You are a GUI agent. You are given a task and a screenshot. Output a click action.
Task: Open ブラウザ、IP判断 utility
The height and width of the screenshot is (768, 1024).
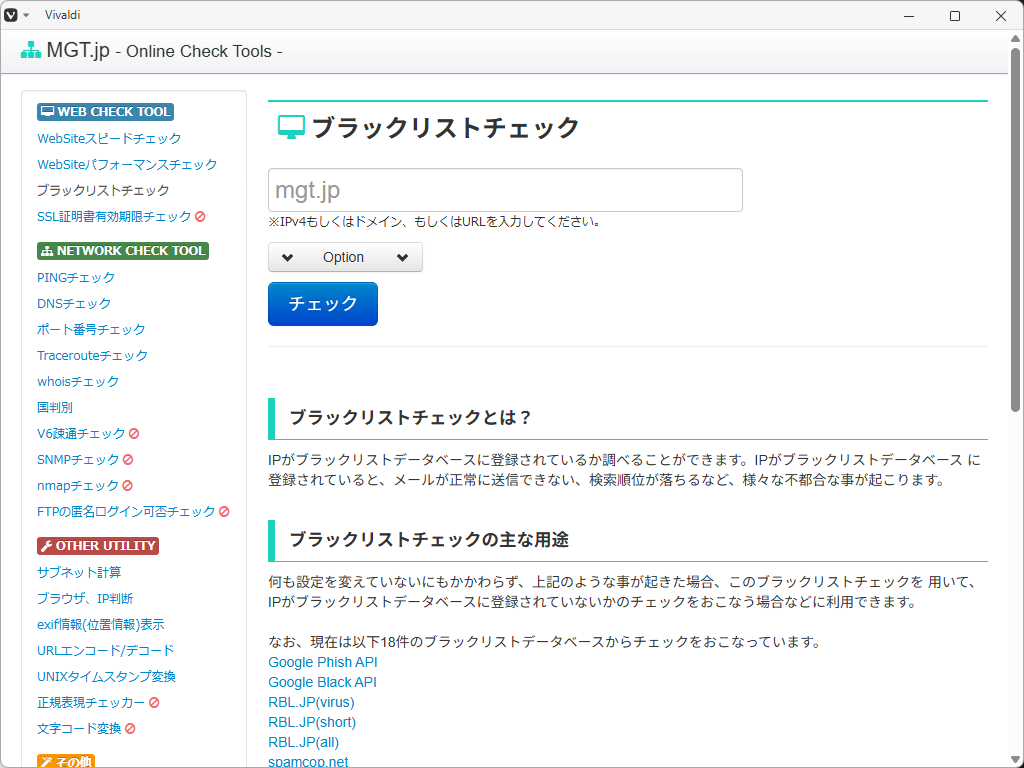85,599
